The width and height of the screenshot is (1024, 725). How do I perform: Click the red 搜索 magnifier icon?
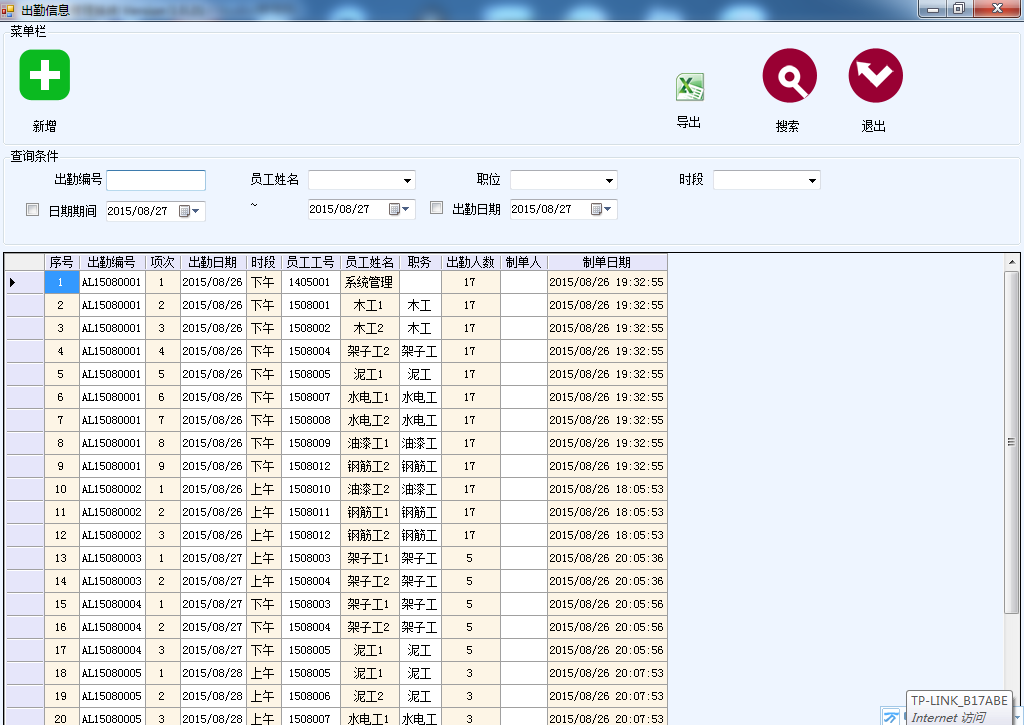click(x=790, y=76)
